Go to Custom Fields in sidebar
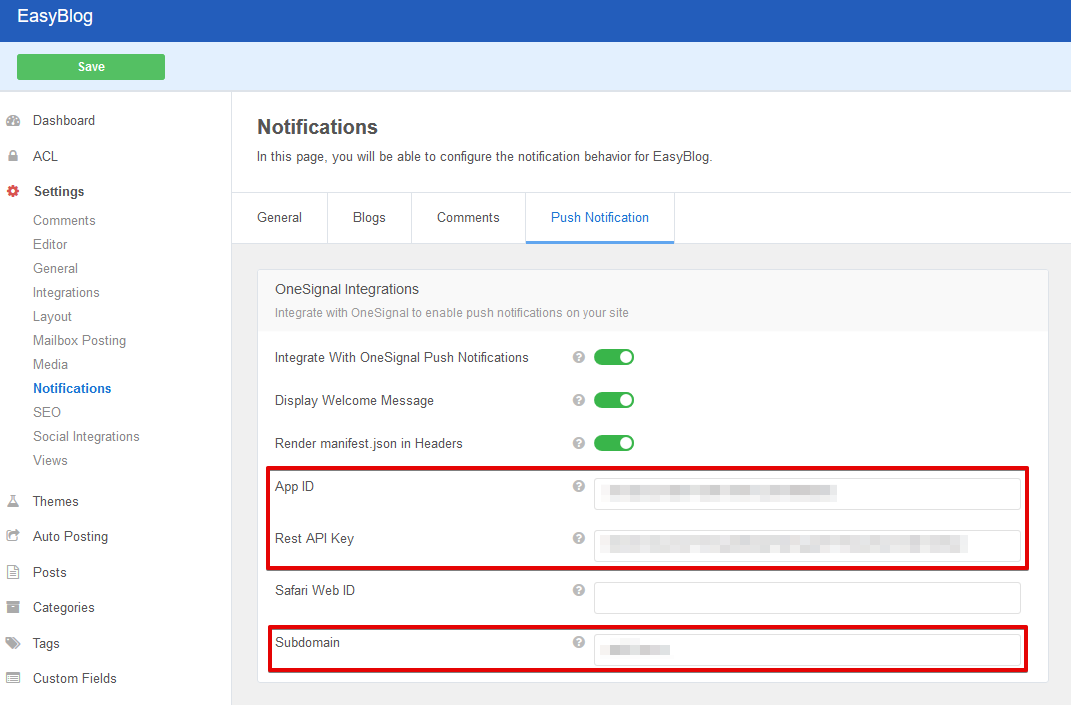The width and height of the screenshot is (1071, 705). [74, 678]
